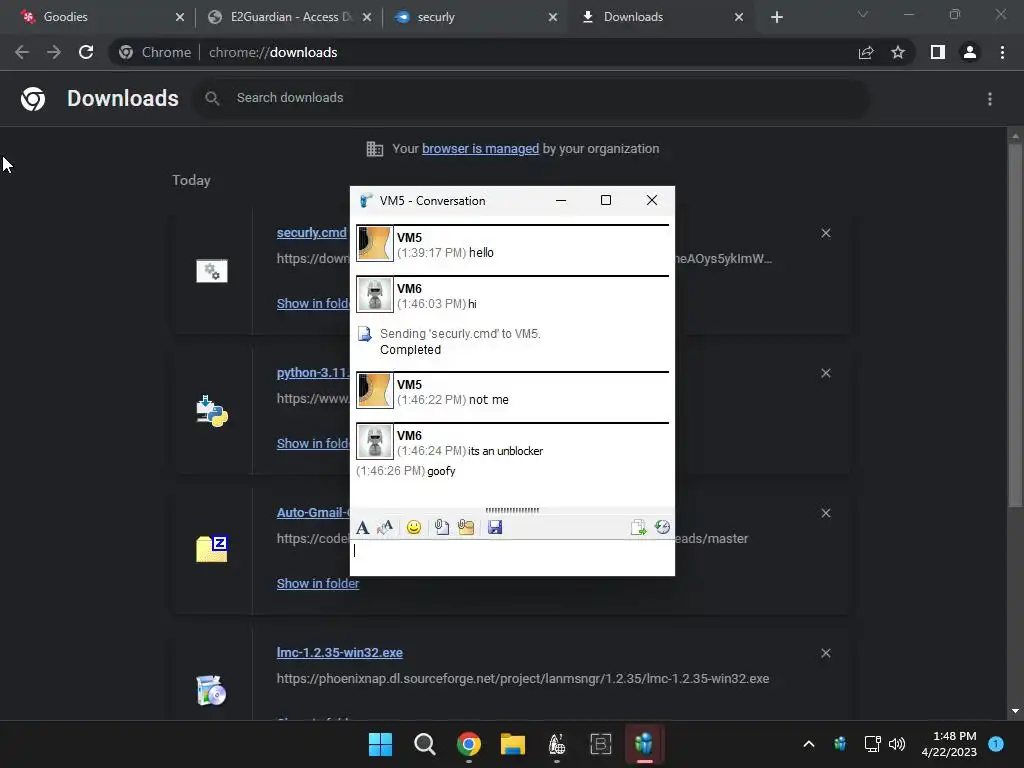1024x768 pixels.
Task: Open the smiley emoticon picker
Action: click(x=413, y=527)
